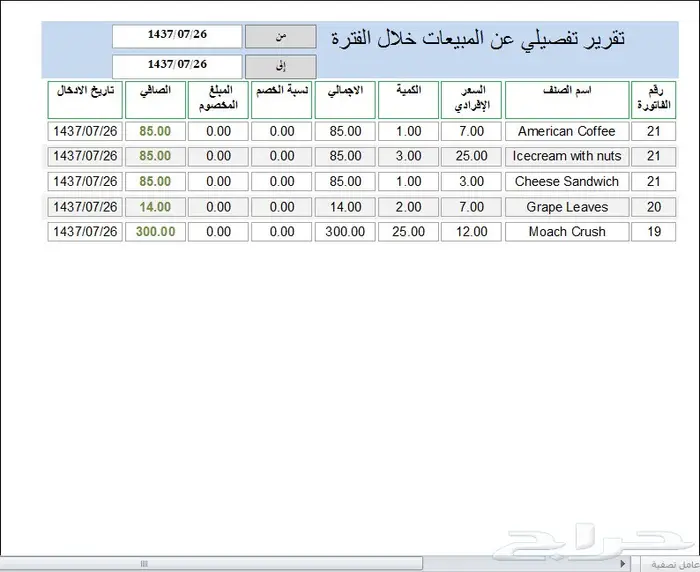Select the Icecream with nuts cell
This screenshot has width=700, height=572.
[567, 156]
